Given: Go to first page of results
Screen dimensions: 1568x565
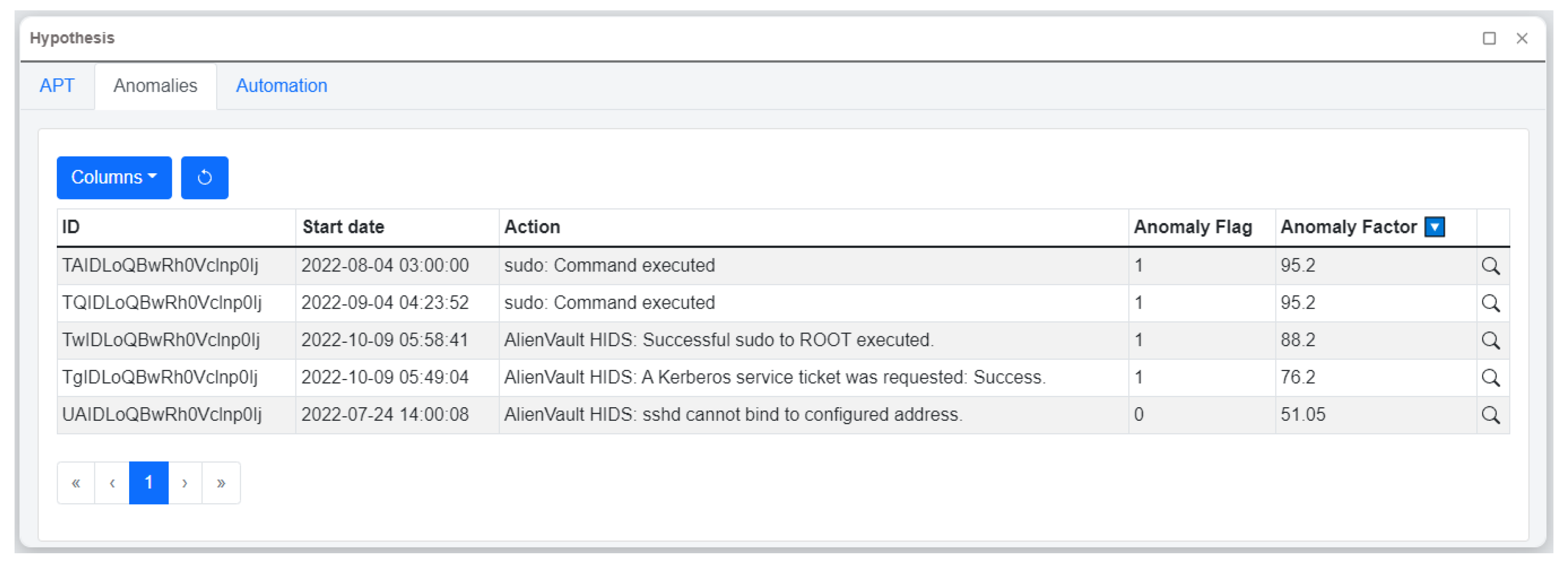Looking at the screenshot, I should pyautogui.click(x=76, y=483).
